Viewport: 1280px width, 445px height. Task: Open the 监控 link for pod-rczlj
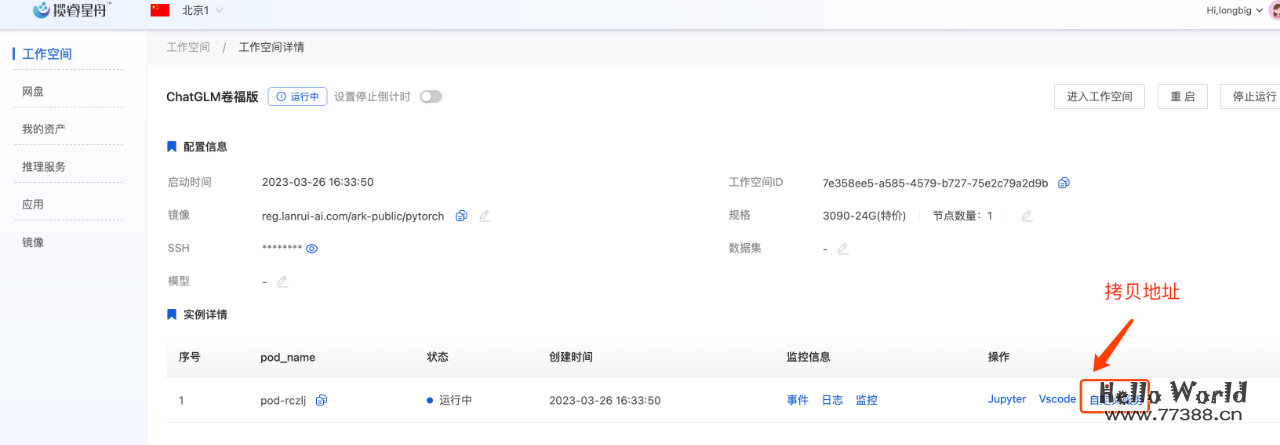866,400
